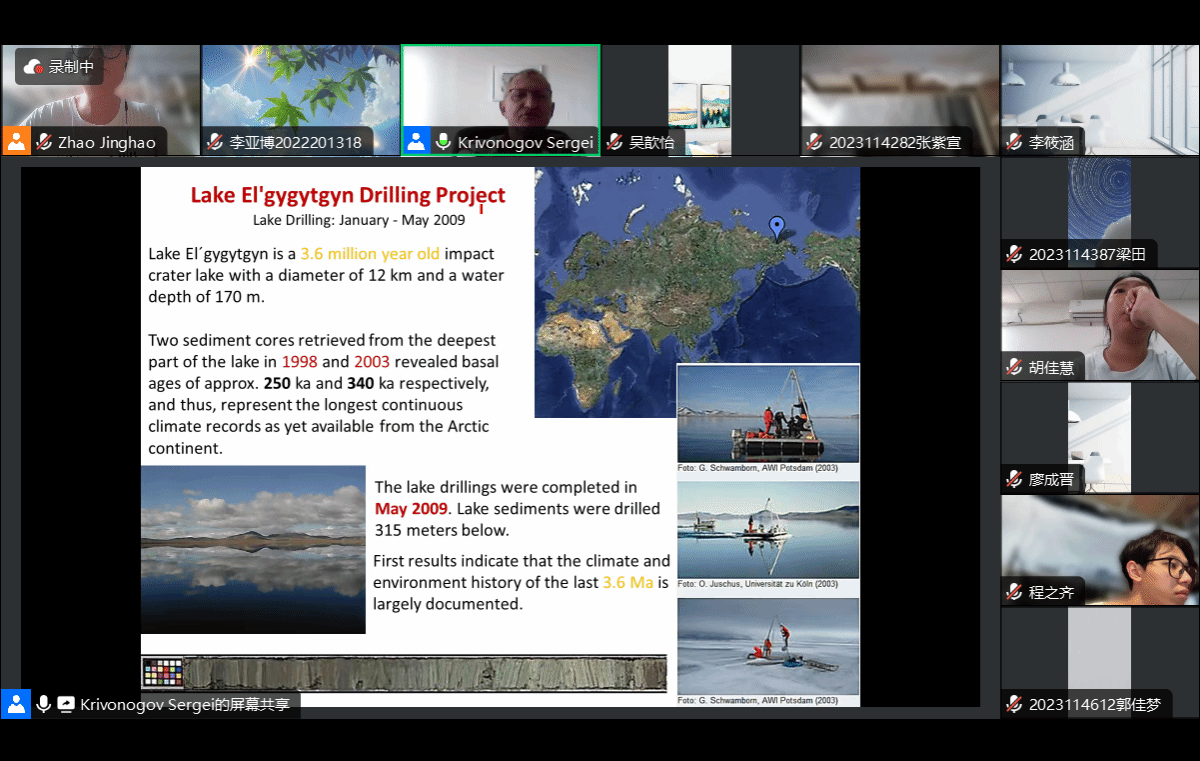The image size is (1200, 761).
Task: Click the blue location pin on the world map
Action: click(x=776, y=227)
